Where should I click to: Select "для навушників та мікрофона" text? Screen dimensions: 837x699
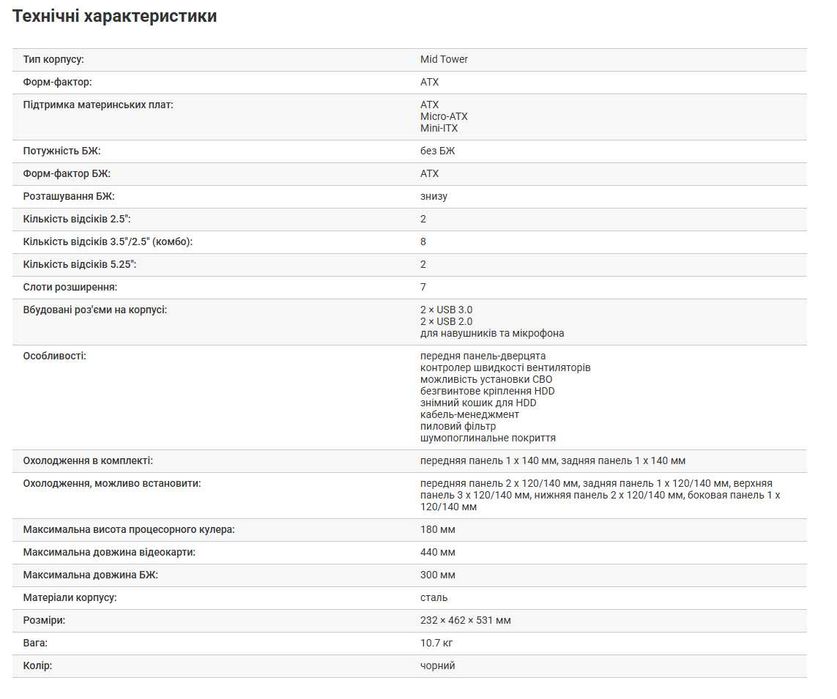492,333
